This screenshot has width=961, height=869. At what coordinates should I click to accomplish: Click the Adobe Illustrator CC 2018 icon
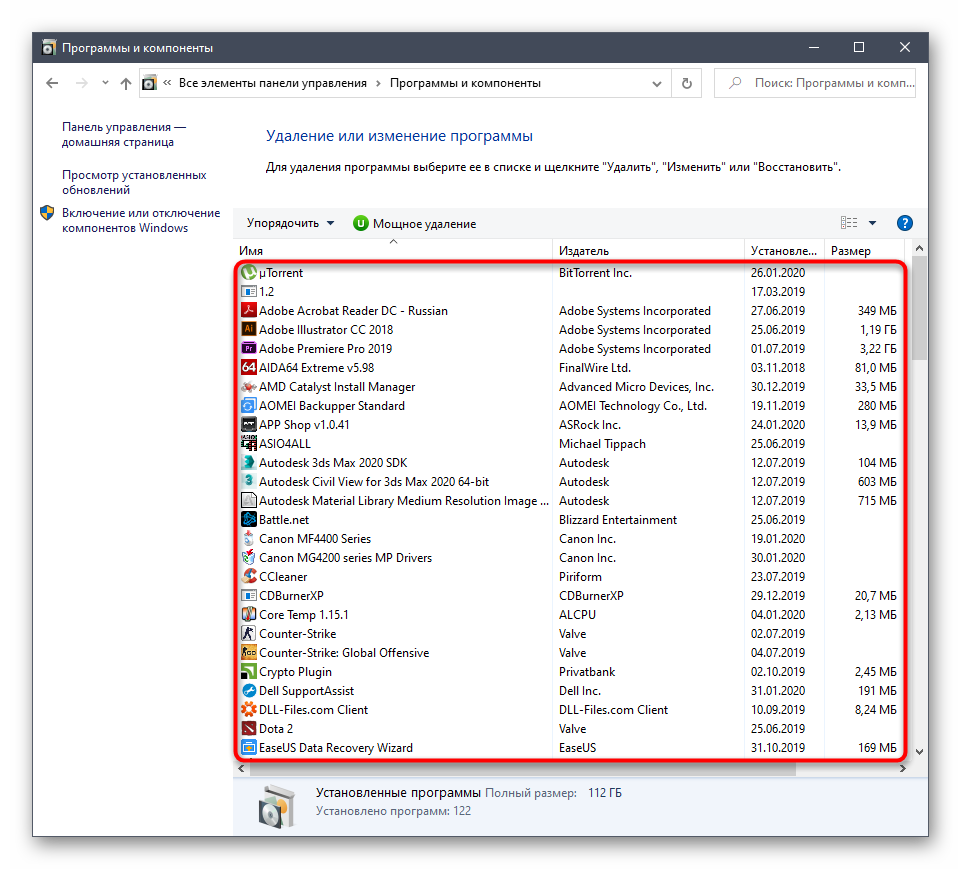(250, 330)
